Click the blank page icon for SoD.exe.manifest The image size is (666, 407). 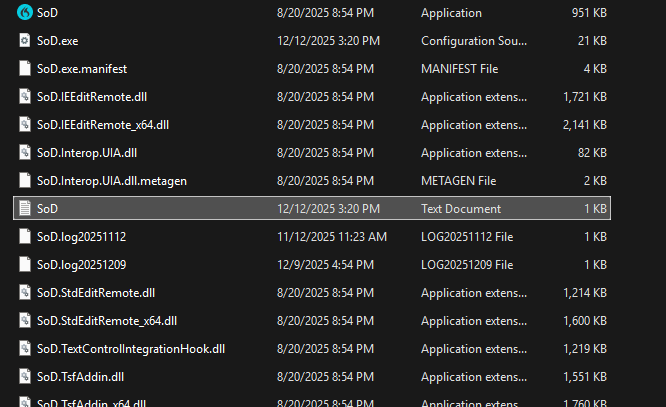coord(26,69)
